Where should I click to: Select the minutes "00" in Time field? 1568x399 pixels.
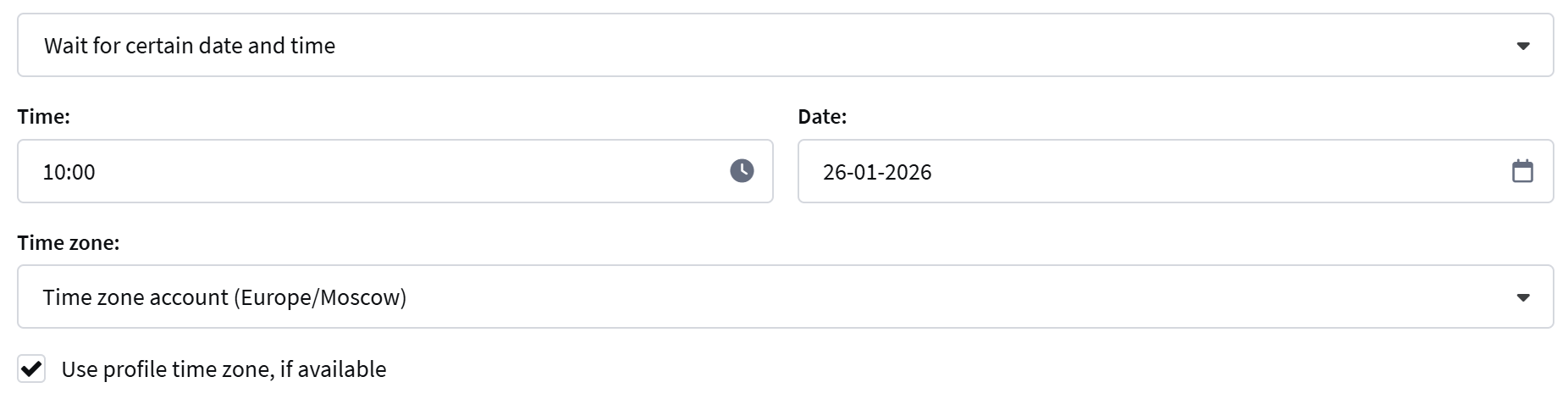click(83, 172)
